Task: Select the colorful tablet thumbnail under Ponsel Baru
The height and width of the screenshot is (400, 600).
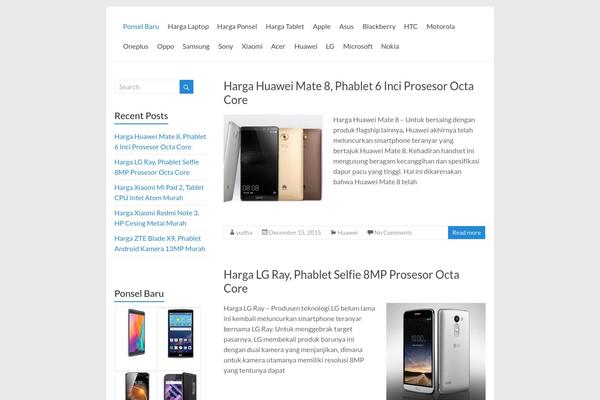Action: click(136, 333)
